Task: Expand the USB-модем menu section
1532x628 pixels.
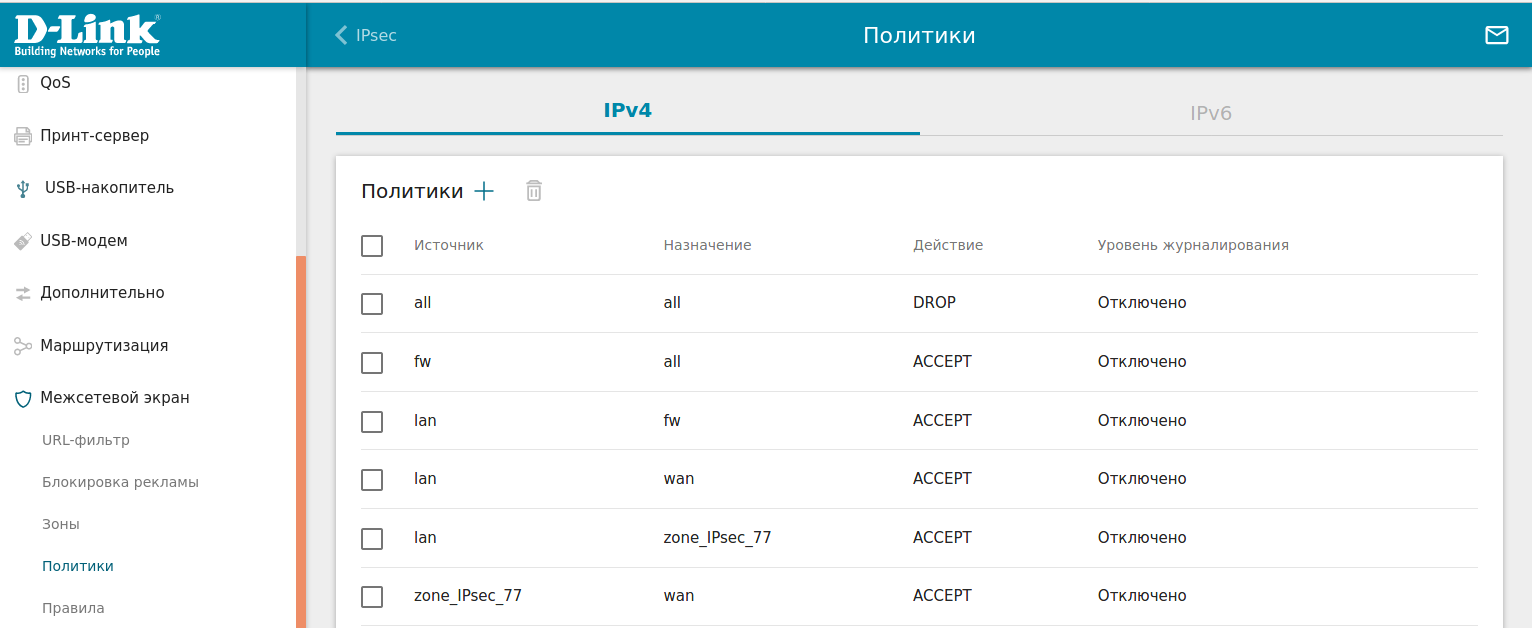Action: tap(84, 241)
